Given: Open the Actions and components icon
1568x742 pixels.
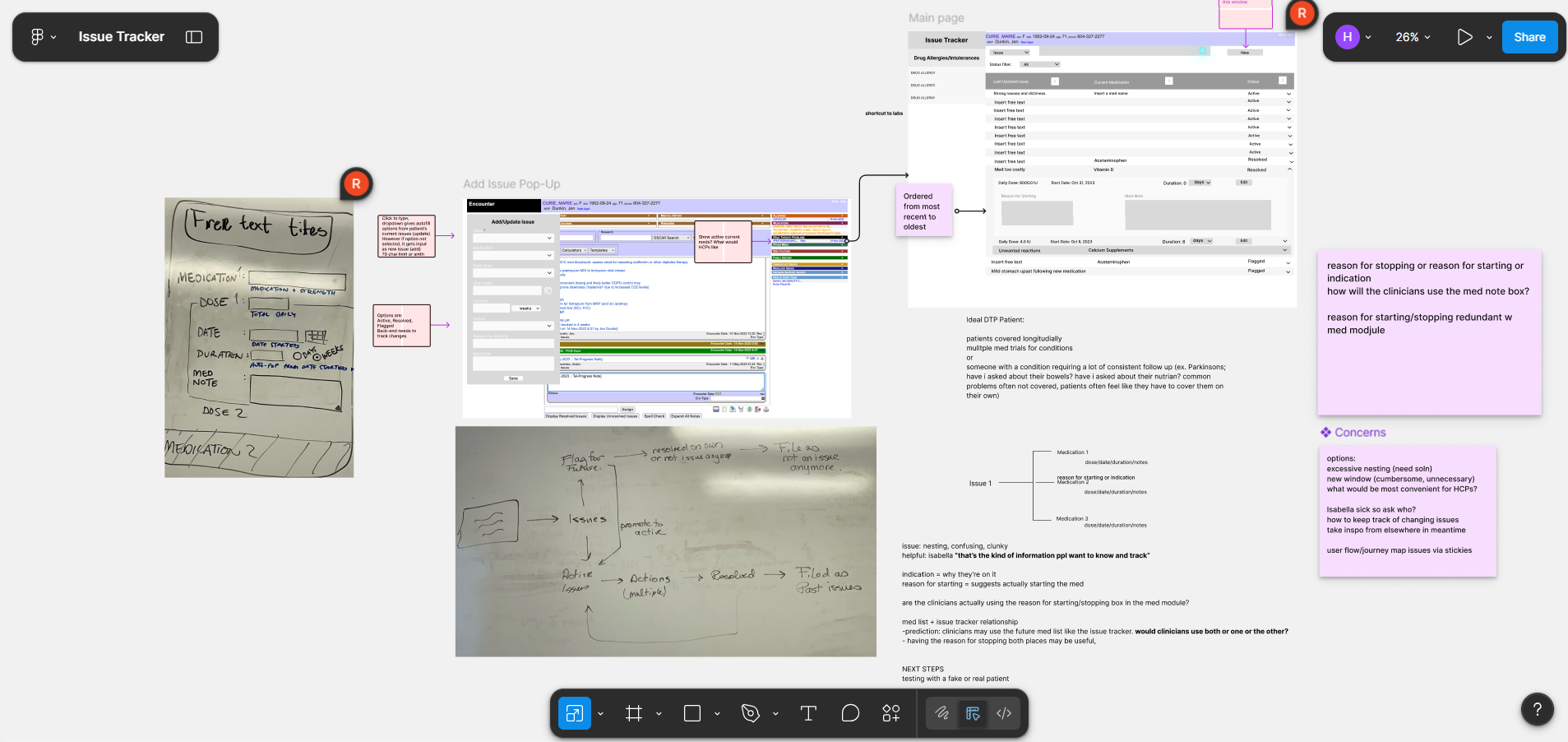Looking at the screenshot, I should pos(891,713).
